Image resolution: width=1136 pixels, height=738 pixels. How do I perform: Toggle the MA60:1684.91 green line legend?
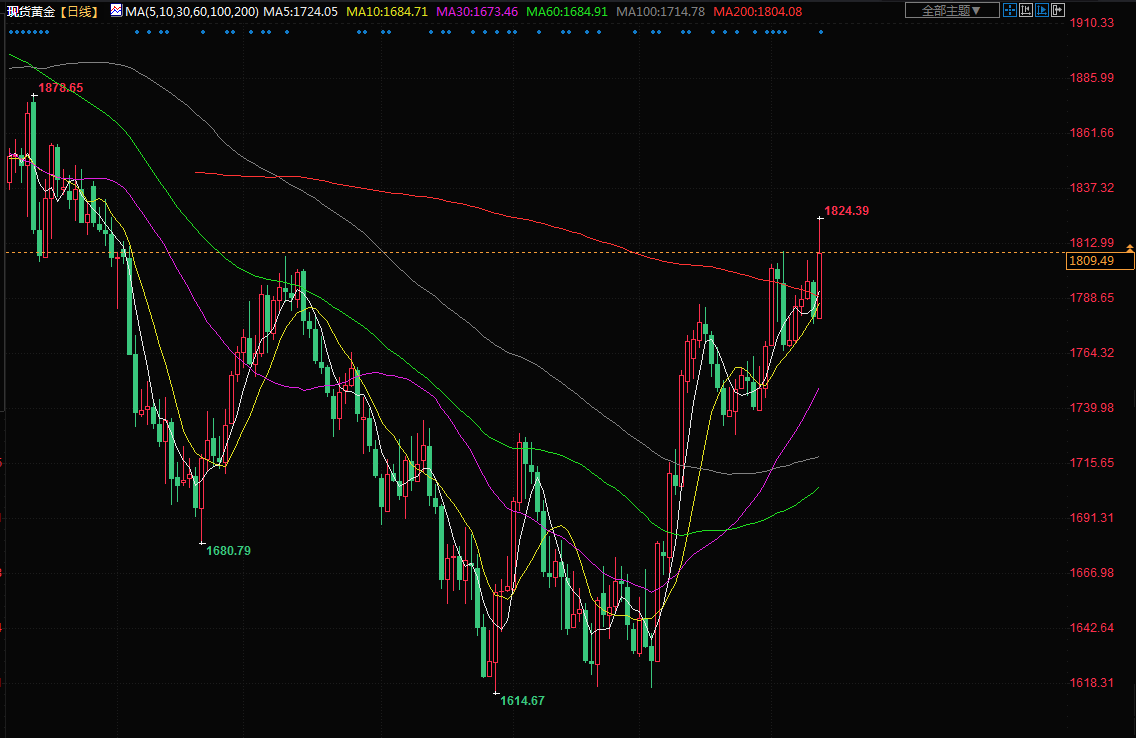[x=565, y=11]
